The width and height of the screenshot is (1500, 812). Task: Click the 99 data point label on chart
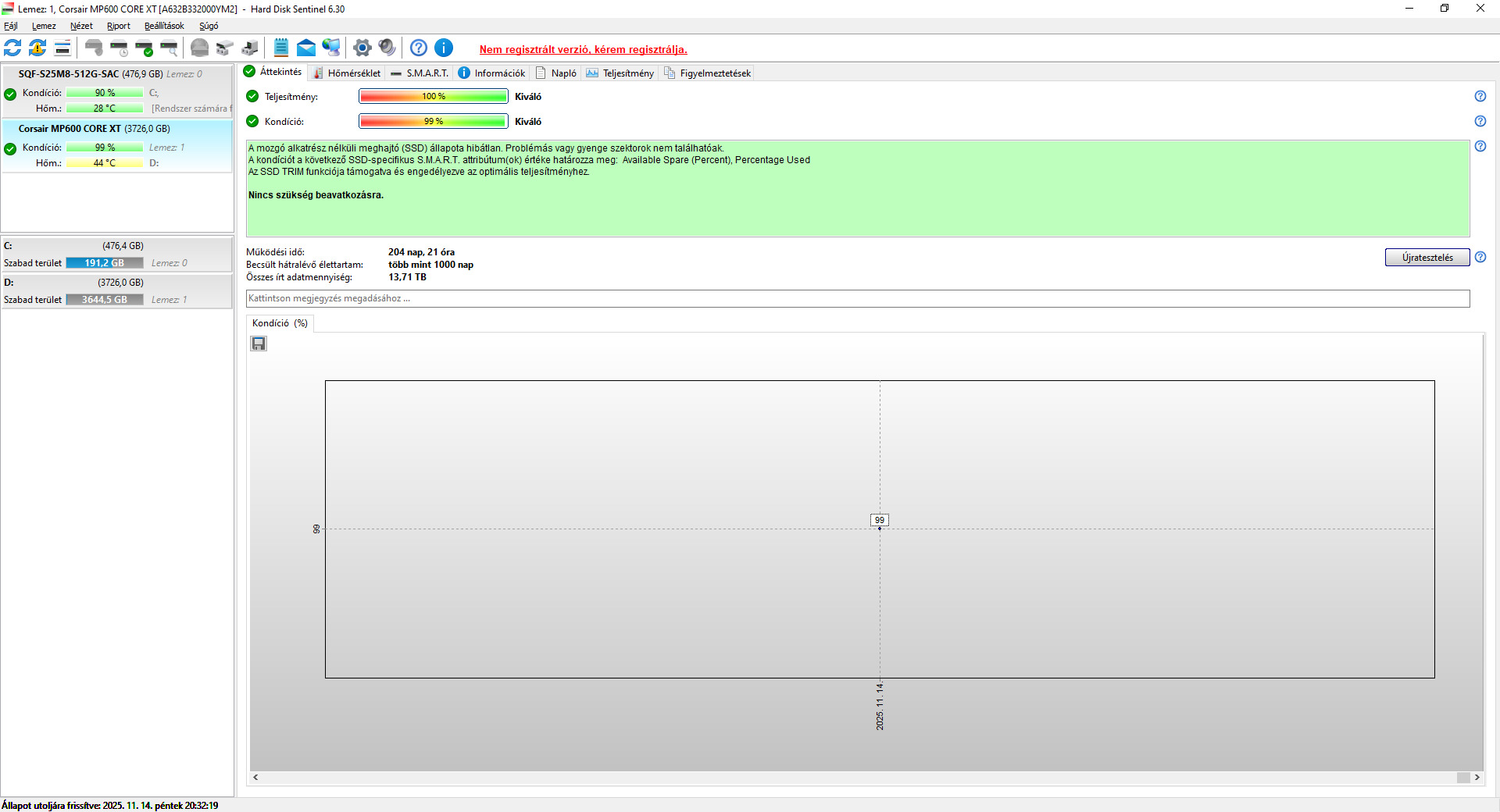click(880, 520)
